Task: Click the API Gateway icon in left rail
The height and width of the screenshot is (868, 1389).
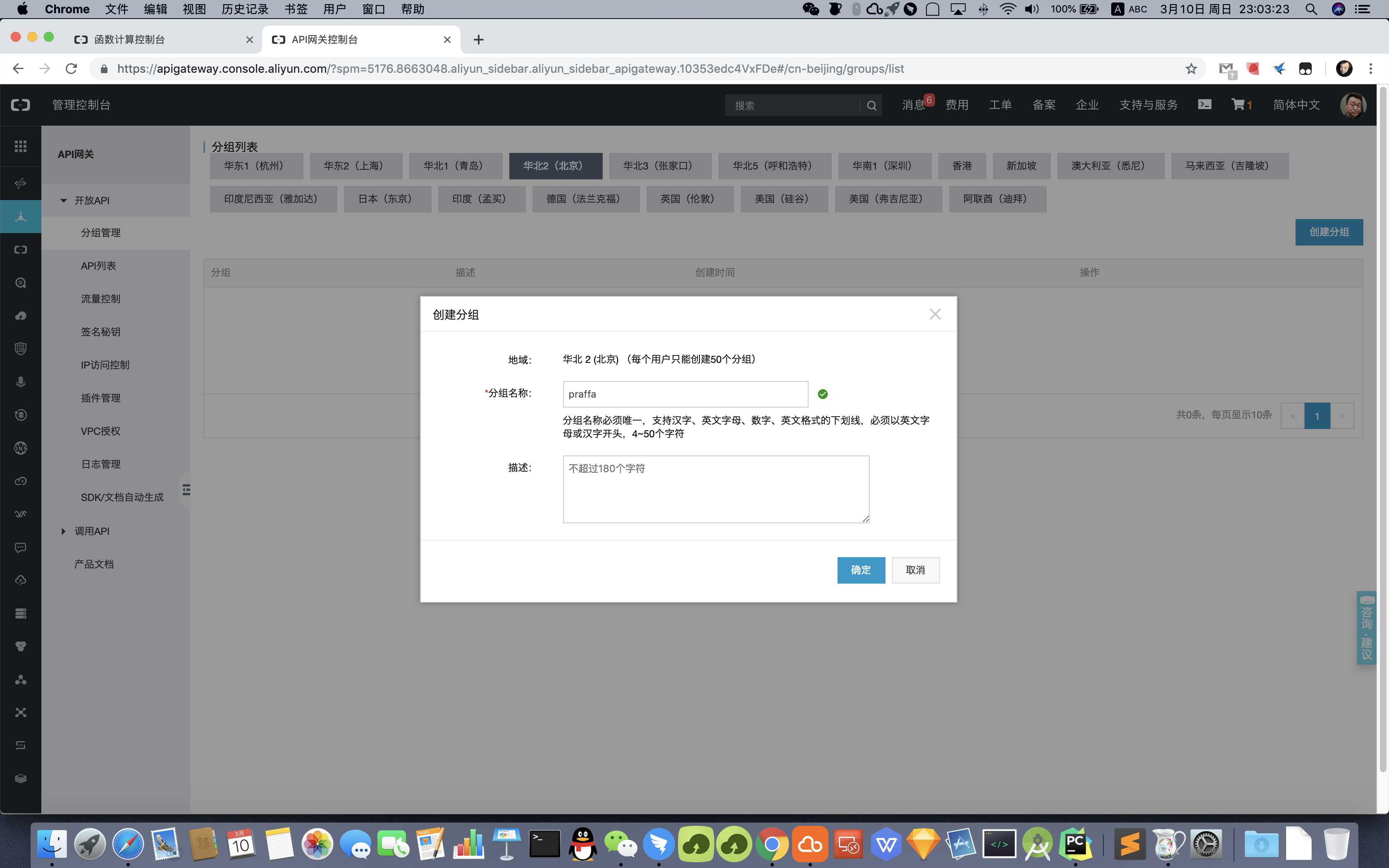Action: [21, 217]
